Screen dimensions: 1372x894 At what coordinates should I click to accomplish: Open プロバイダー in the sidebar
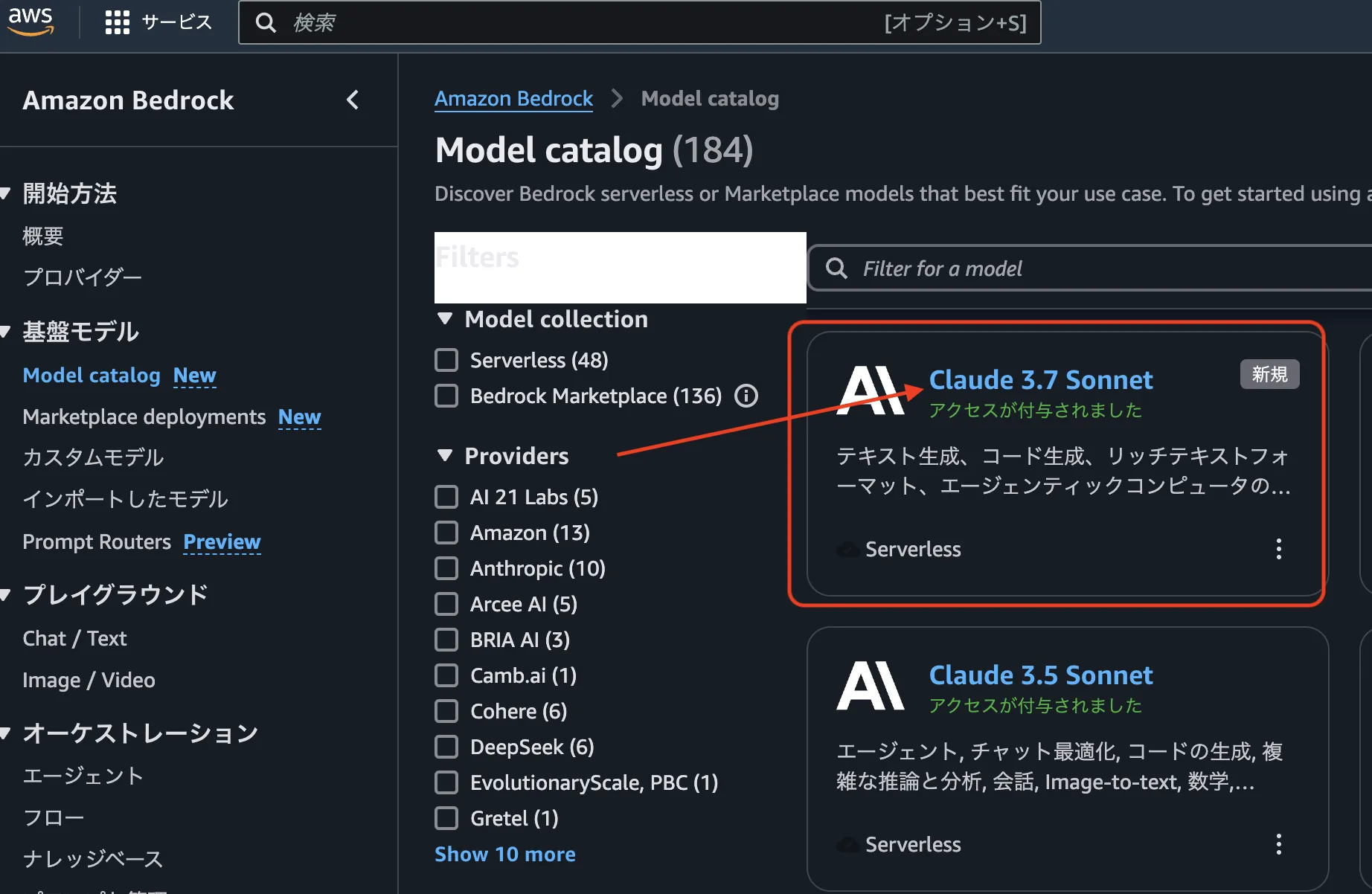pyautogui.click(x=82, y=277)
